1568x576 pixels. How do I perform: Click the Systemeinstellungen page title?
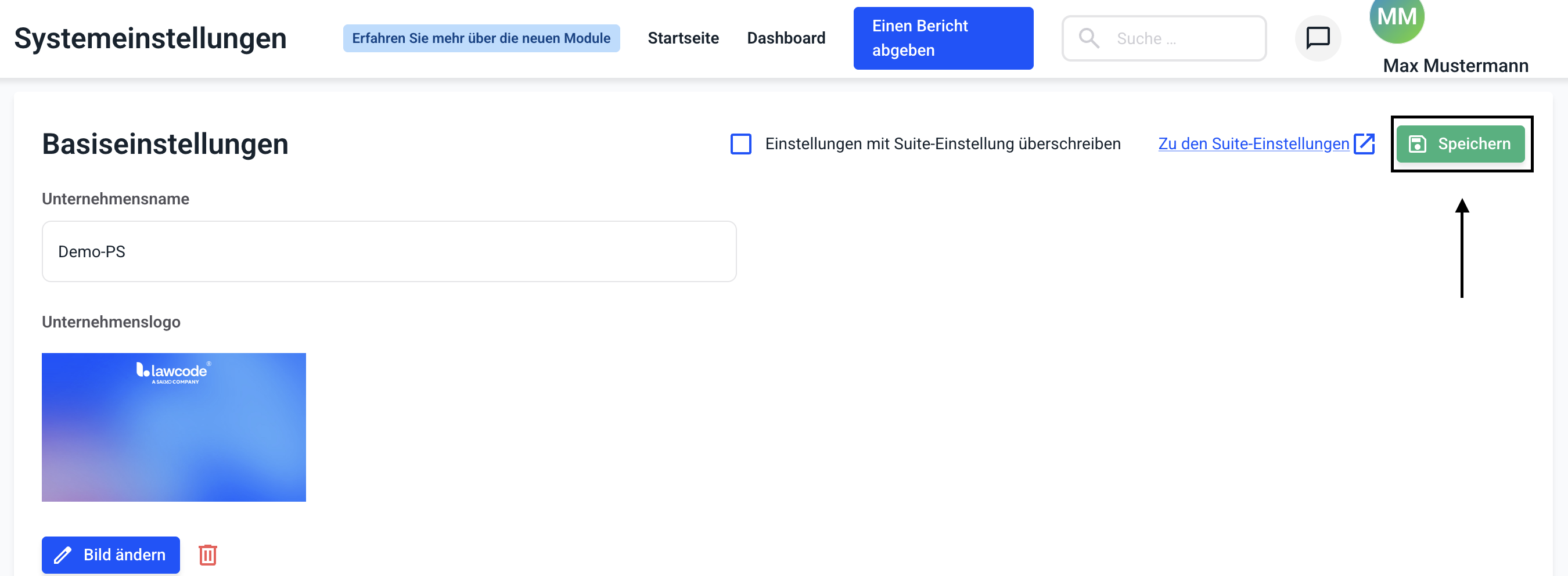(150, 38)
